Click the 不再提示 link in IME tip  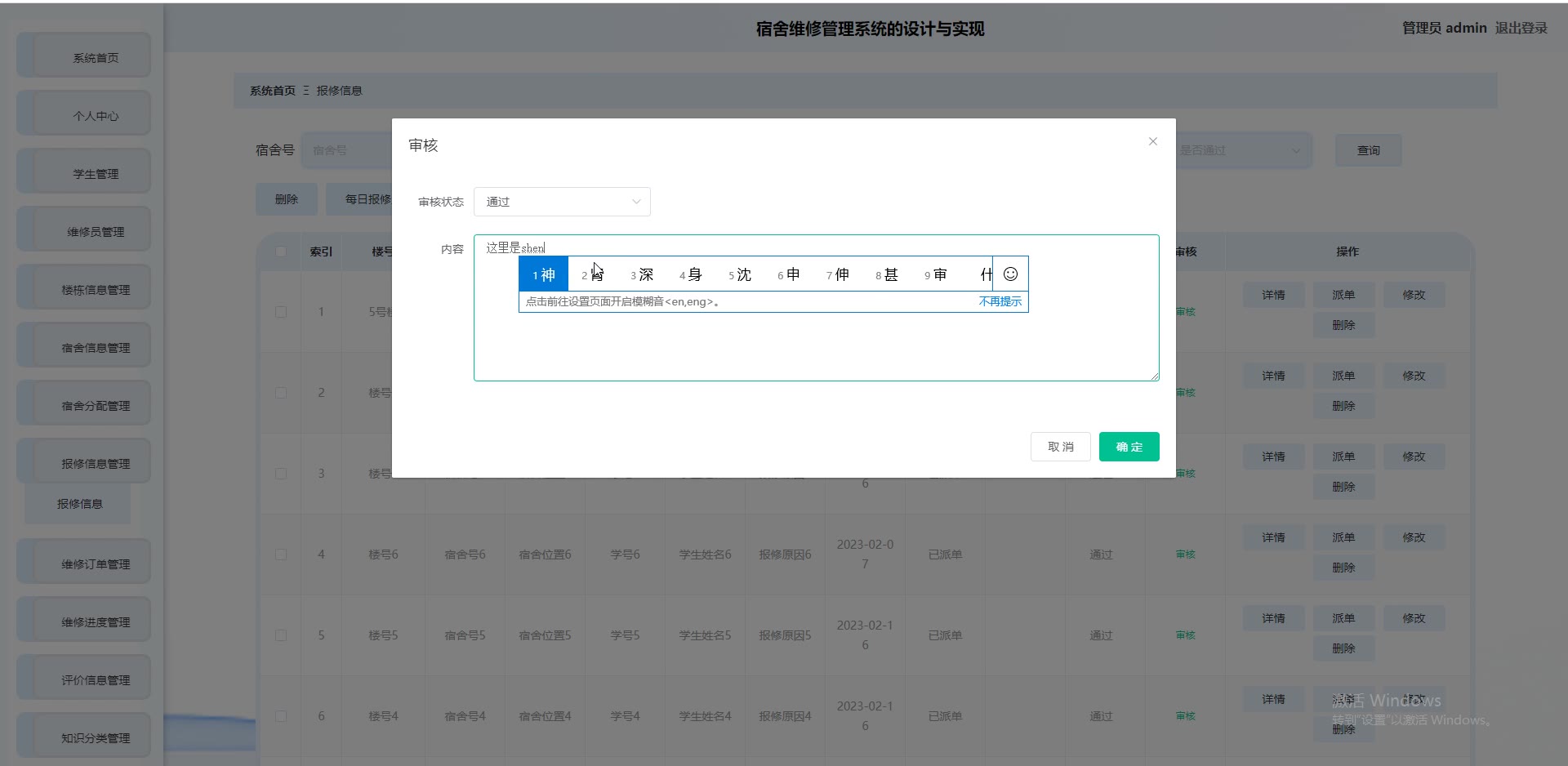click(1000, 301)
